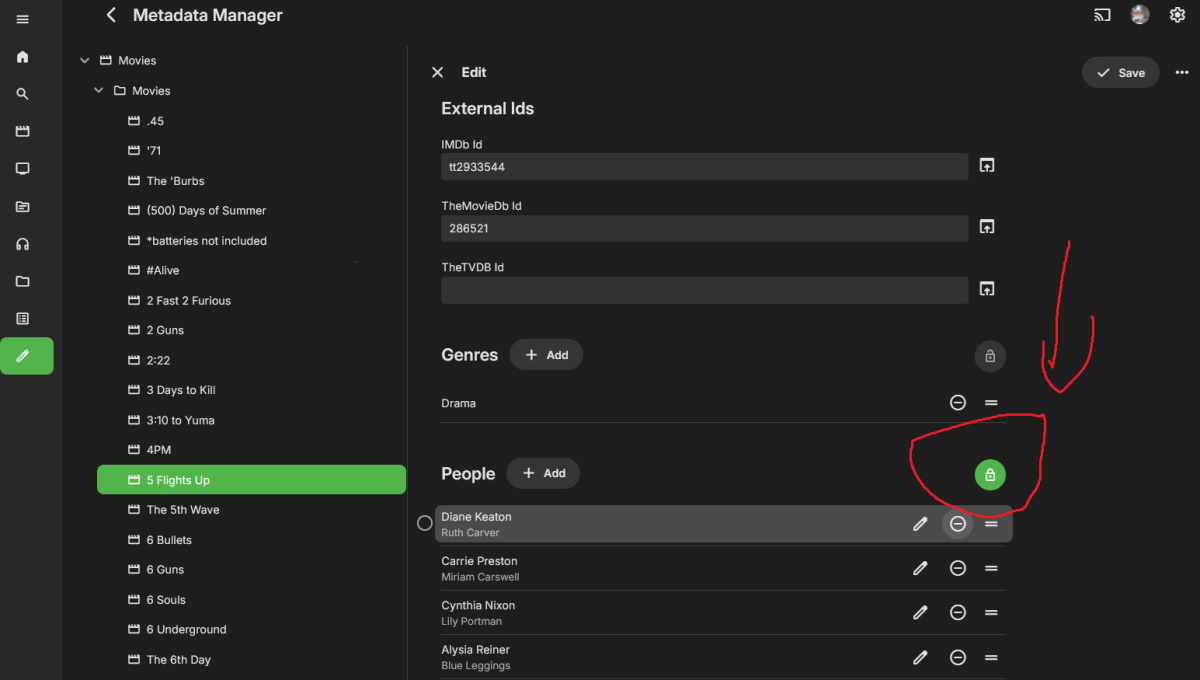Click the Save button
Screen dimensions: 1200x680
1120,73
